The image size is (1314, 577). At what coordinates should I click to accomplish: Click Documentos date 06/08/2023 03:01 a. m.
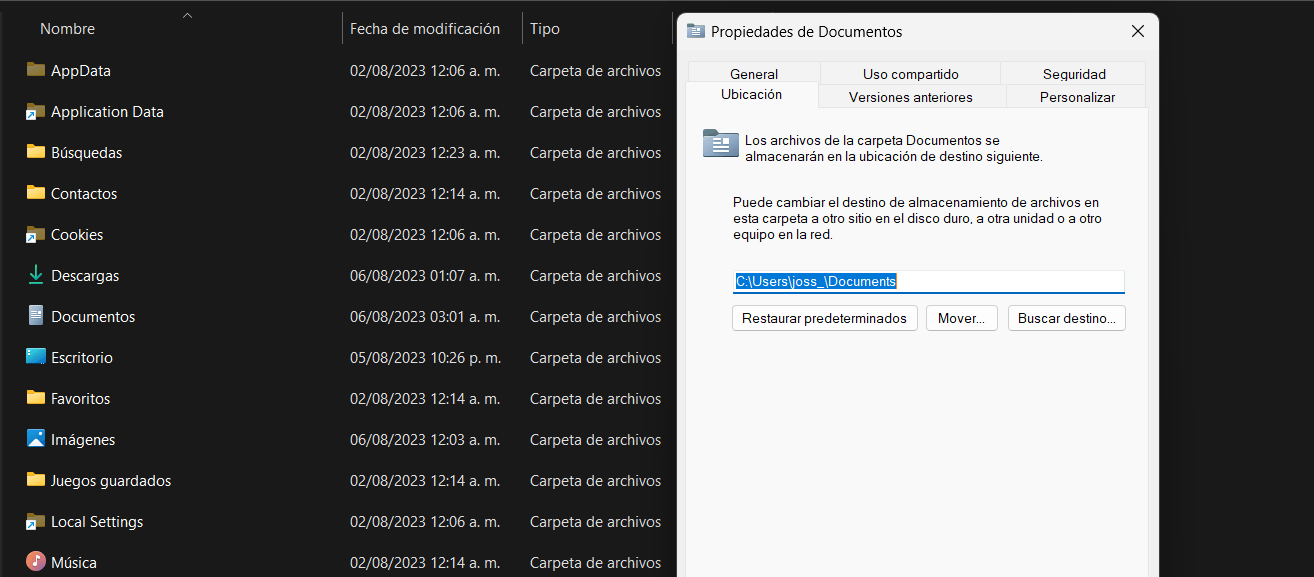tap(425, 317)
